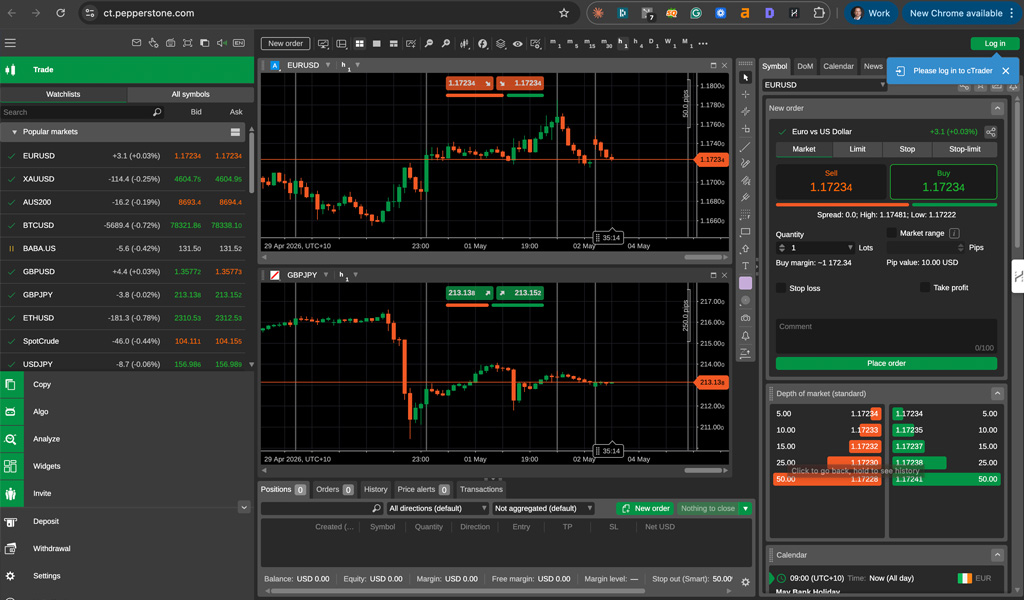Image resolution: width=1024 pixels, height=600 pixels.
Task: Select the W1 timeframe
Action: pos(670,44)
